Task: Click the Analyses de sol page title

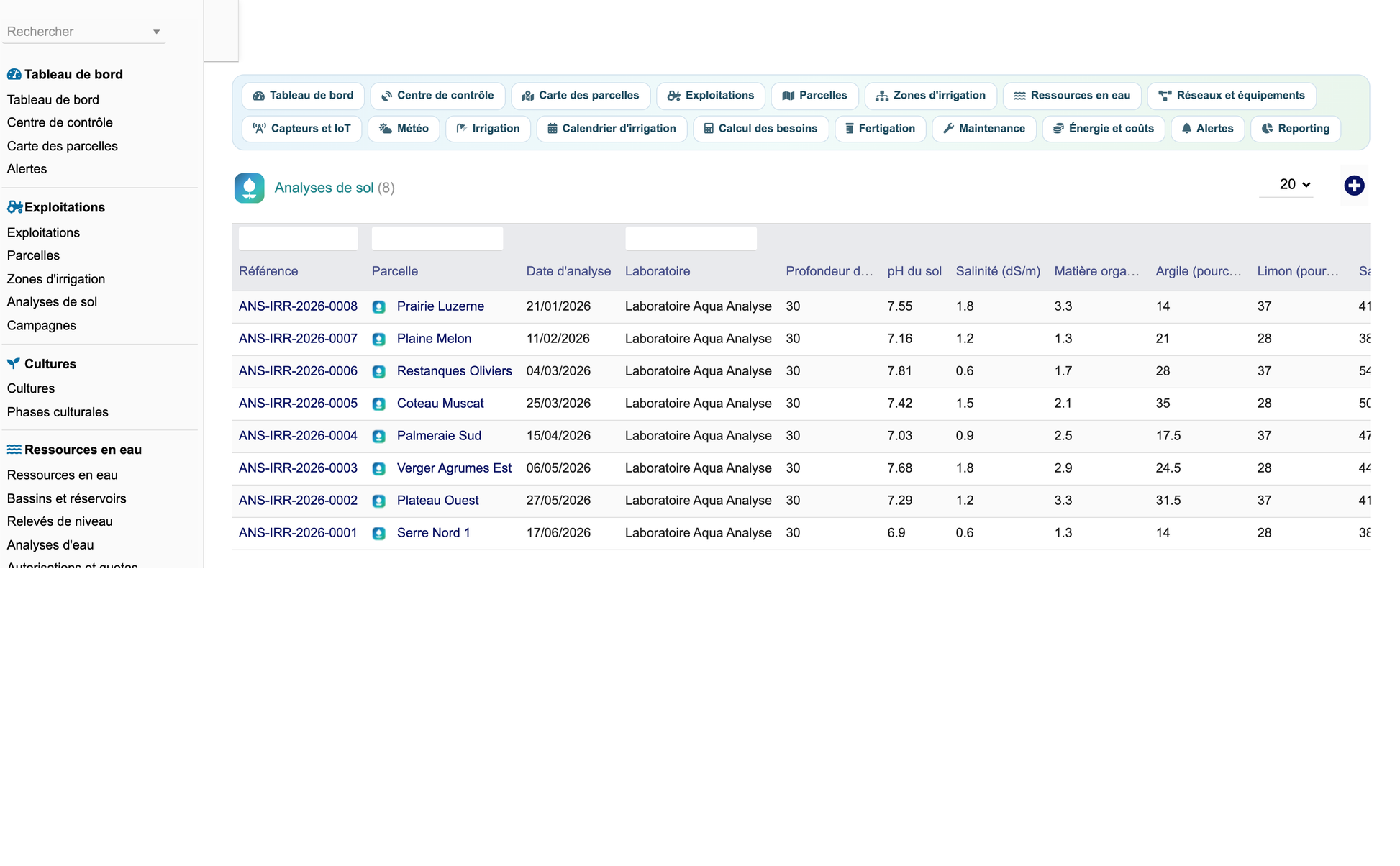Action: 324,188
